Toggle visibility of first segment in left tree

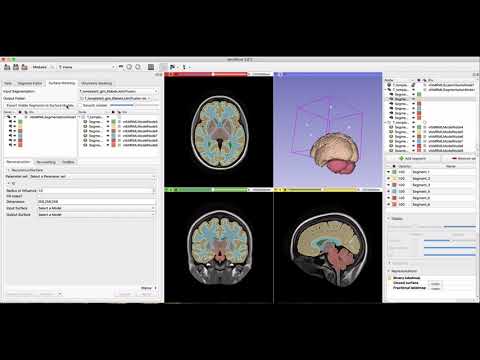(x=15, y=122)
